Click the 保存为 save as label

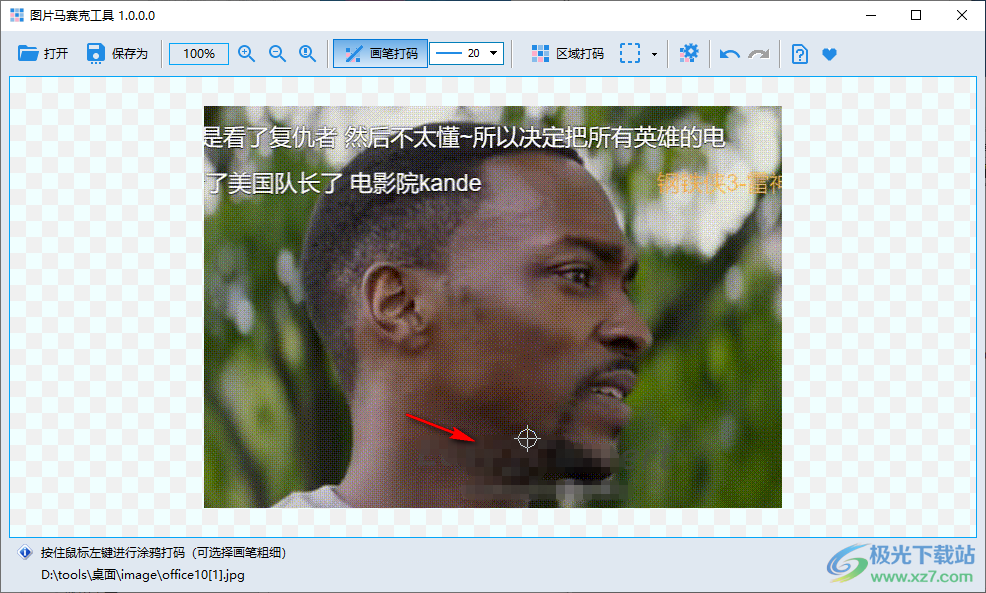(x=130, y=53)
